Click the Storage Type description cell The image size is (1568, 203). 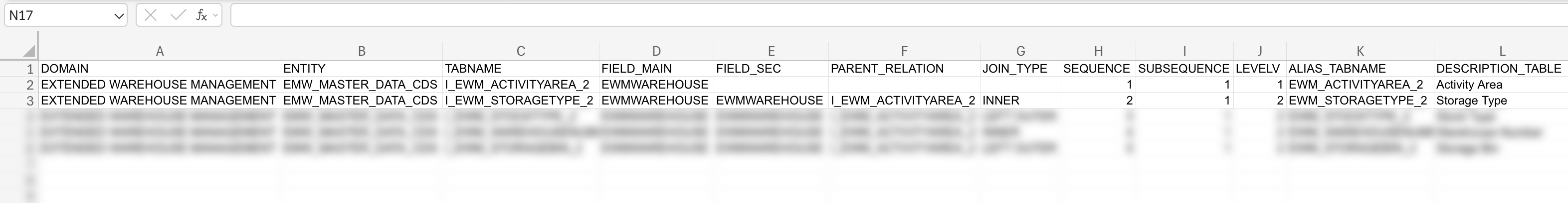pyautogui.click(x=1471, y=101)
